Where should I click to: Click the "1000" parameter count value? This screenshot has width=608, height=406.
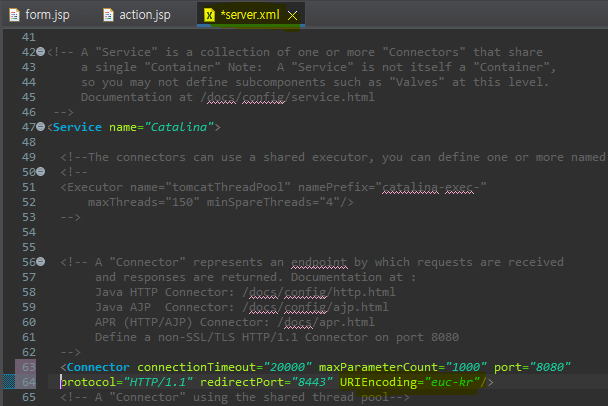(x=466, y=367)
